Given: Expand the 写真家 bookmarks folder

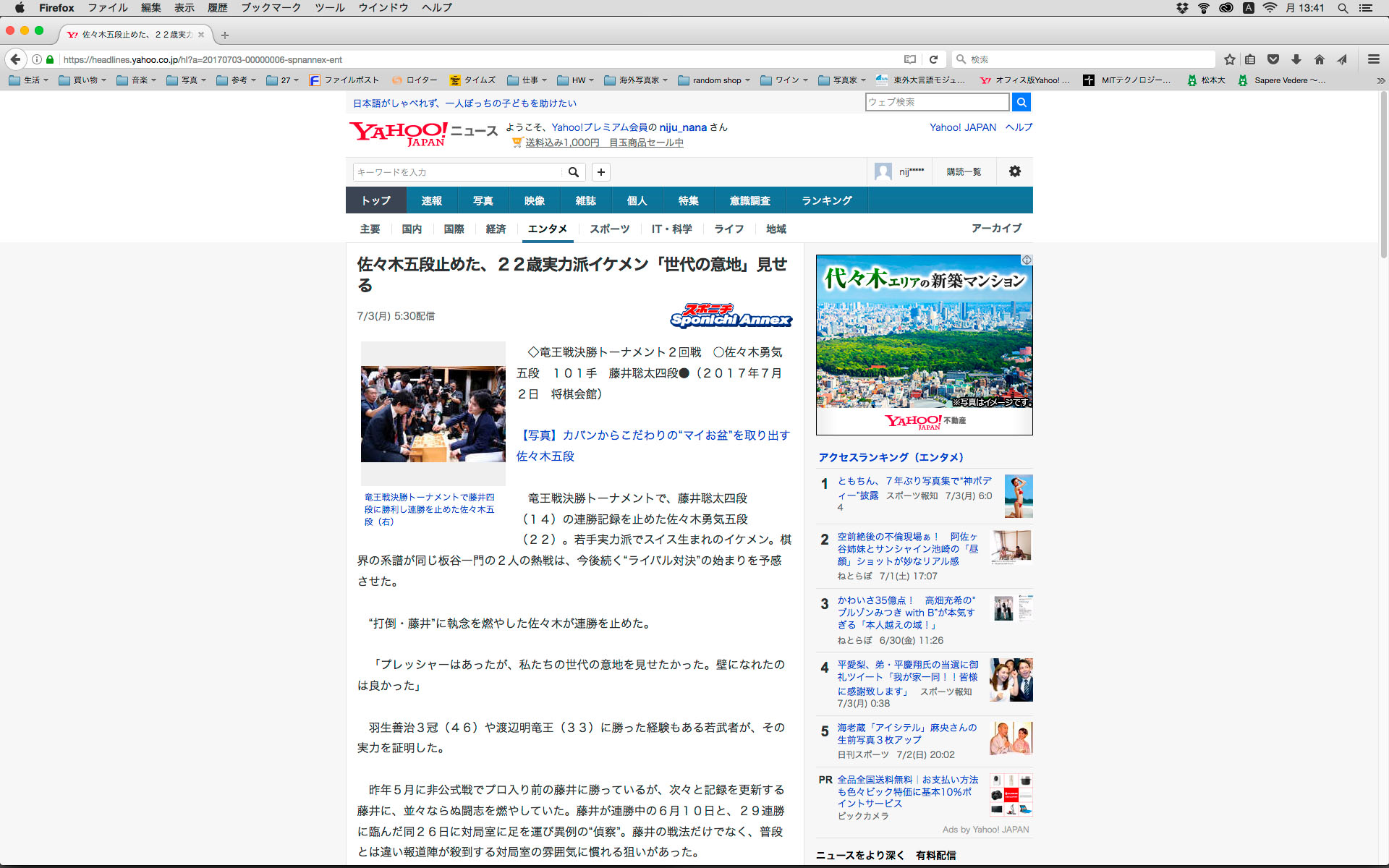Looking at the screenshot, I should tap(844, 80).
